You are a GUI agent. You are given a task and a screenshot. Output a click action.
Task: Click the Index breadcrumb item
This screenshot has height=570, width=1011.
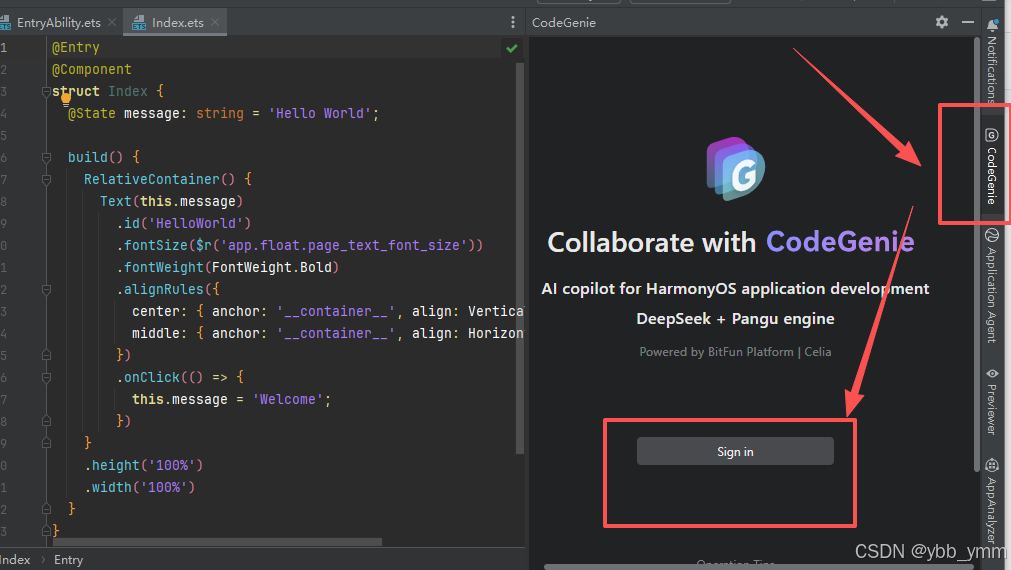click(15, 560)
